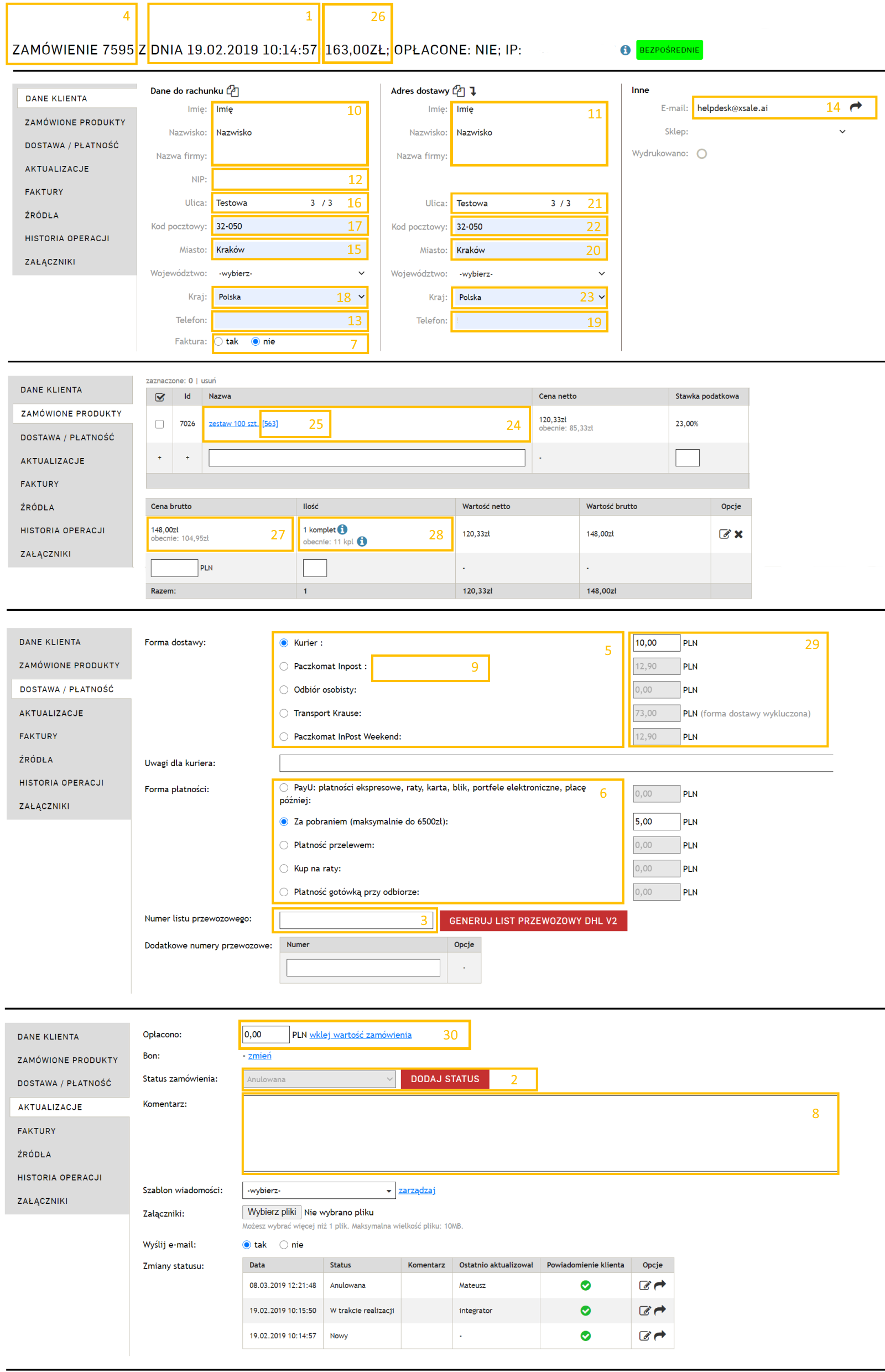
Task: Click the send arrow icon beside the e-mail field
Action: coord(855,107)
